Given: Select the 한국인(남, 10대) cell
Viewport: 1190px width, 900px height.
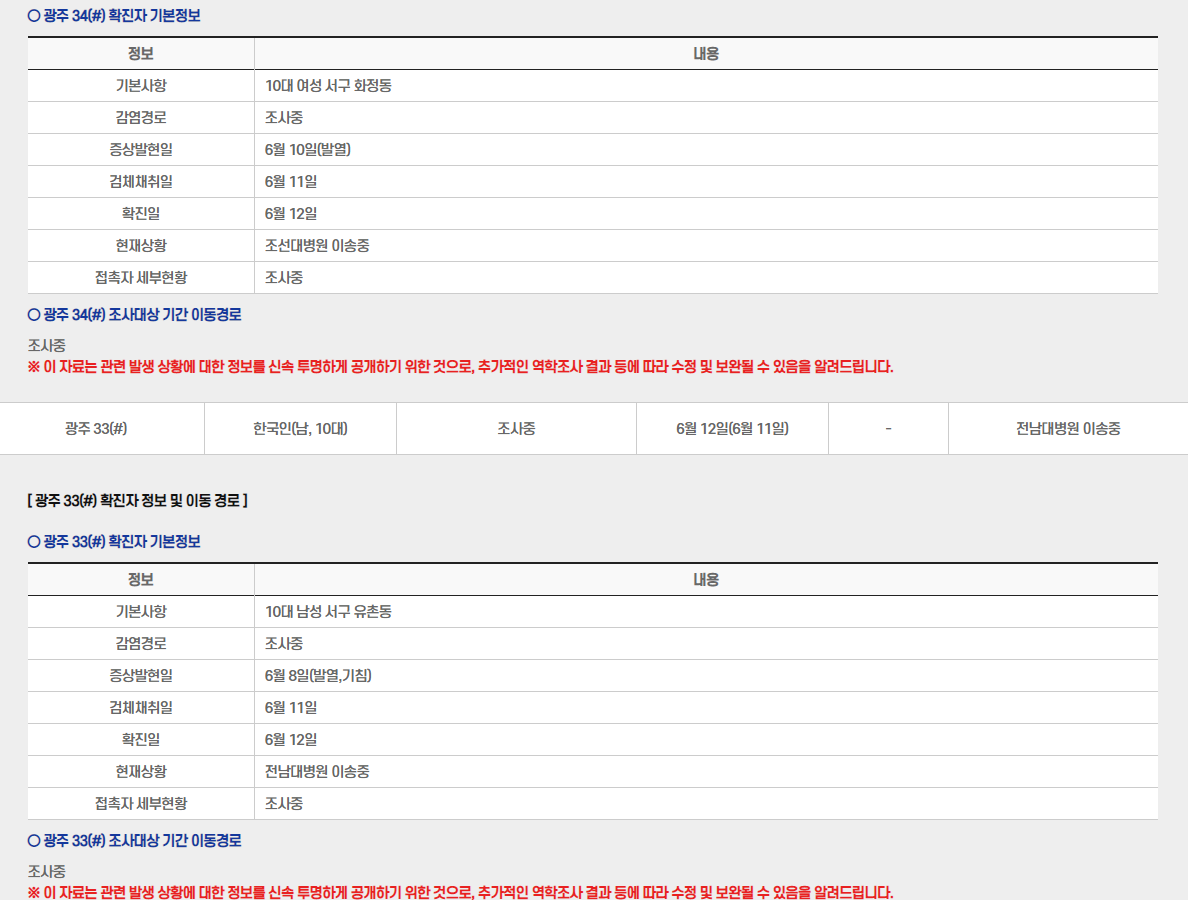Looking at the screenshot, I should (x=299, y=428).
